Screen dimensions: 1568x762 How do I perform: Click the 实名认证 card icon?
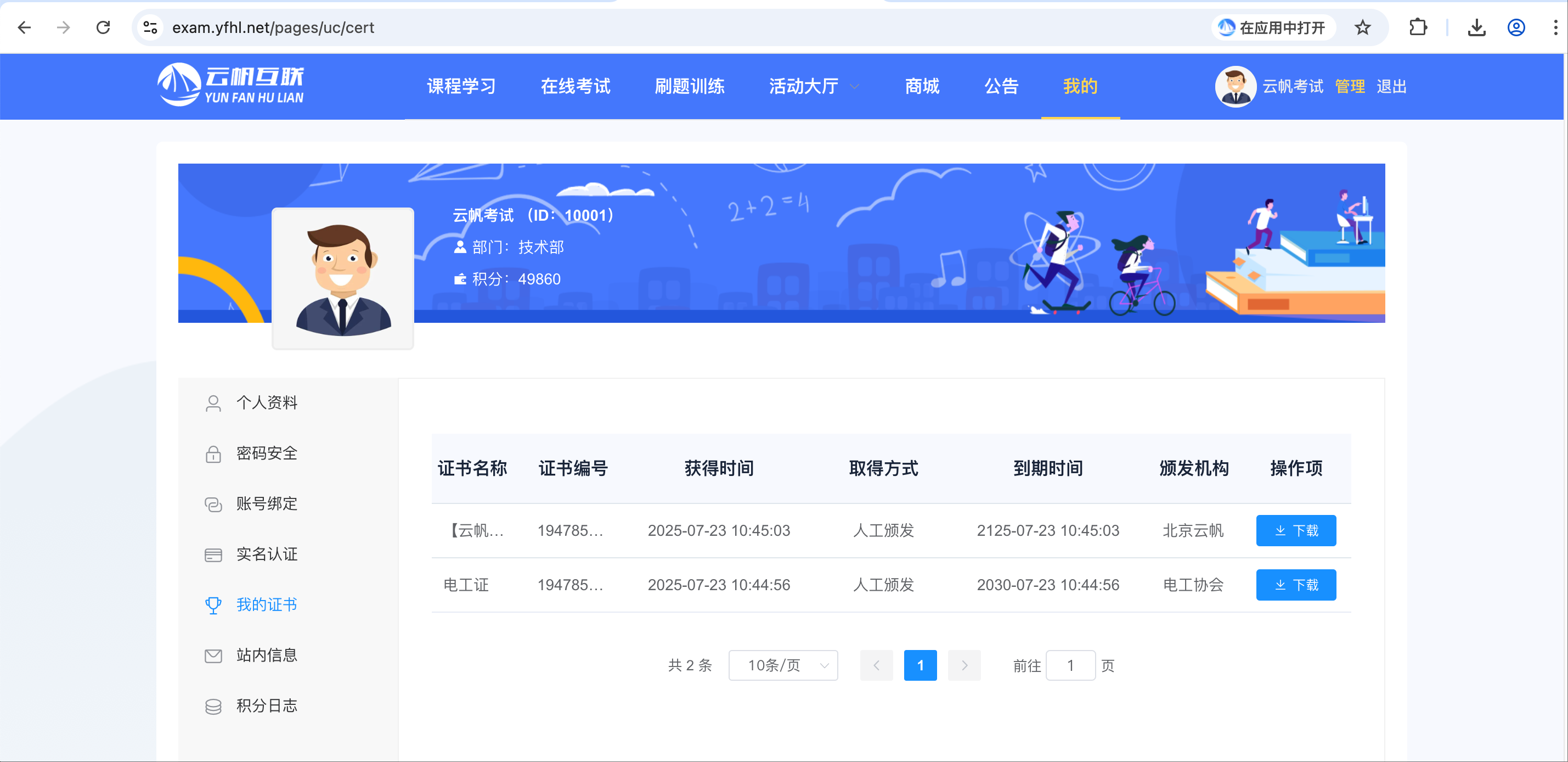tap(213, 555)
